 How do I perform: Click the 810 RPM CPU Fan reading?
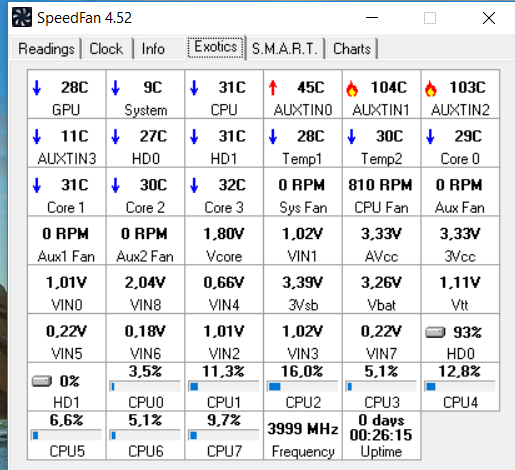(380, 185)
